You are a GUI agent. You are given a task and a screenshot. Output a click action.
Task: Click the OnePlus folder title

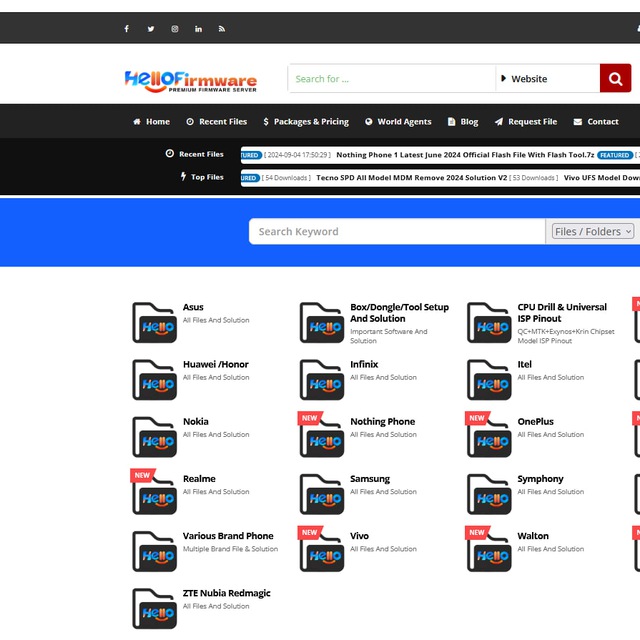pyautogui.click(x=536, y=421)
